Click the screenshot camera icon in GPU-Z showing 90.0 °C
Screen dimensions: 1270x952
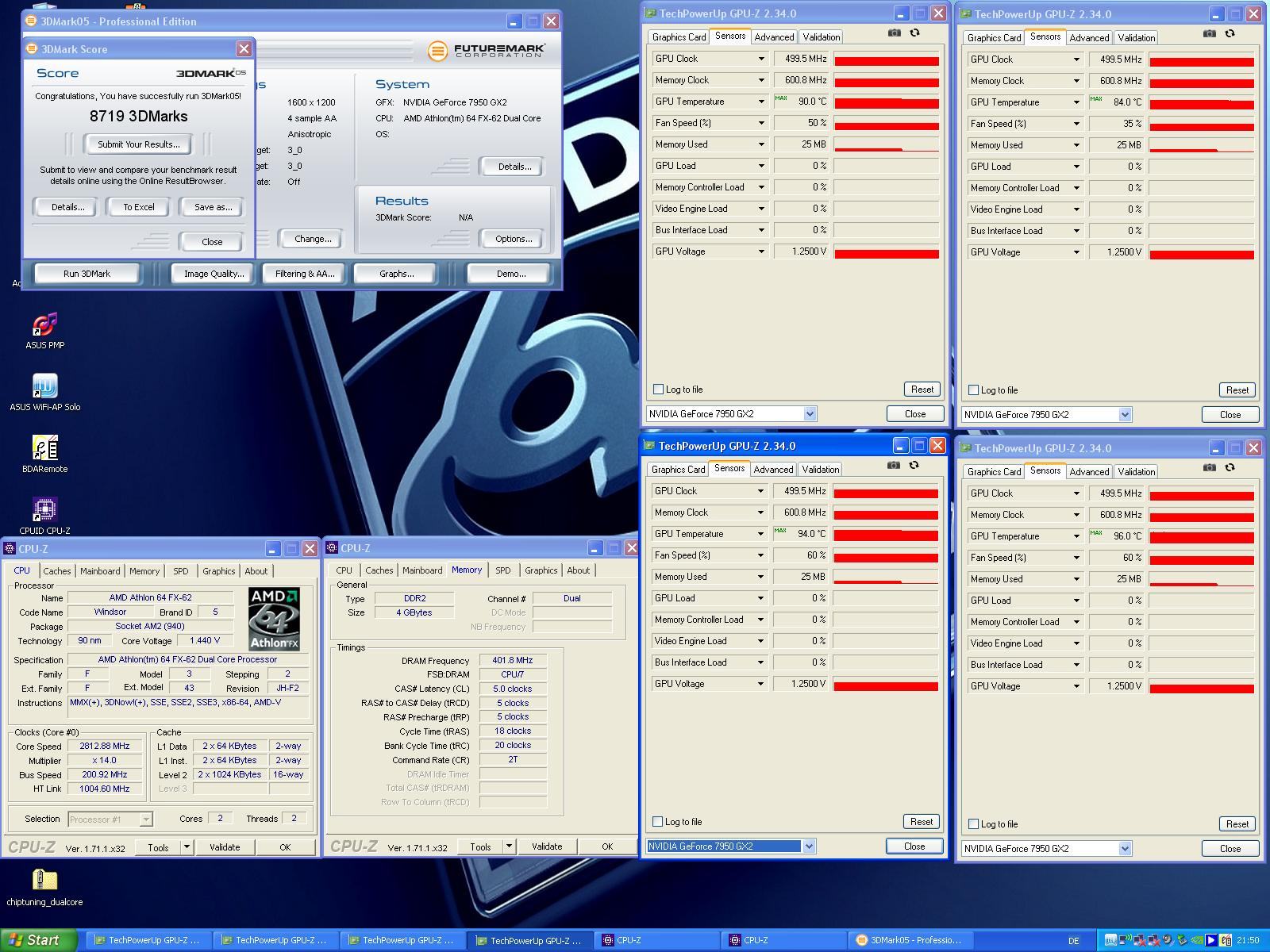tap(895, 33)
